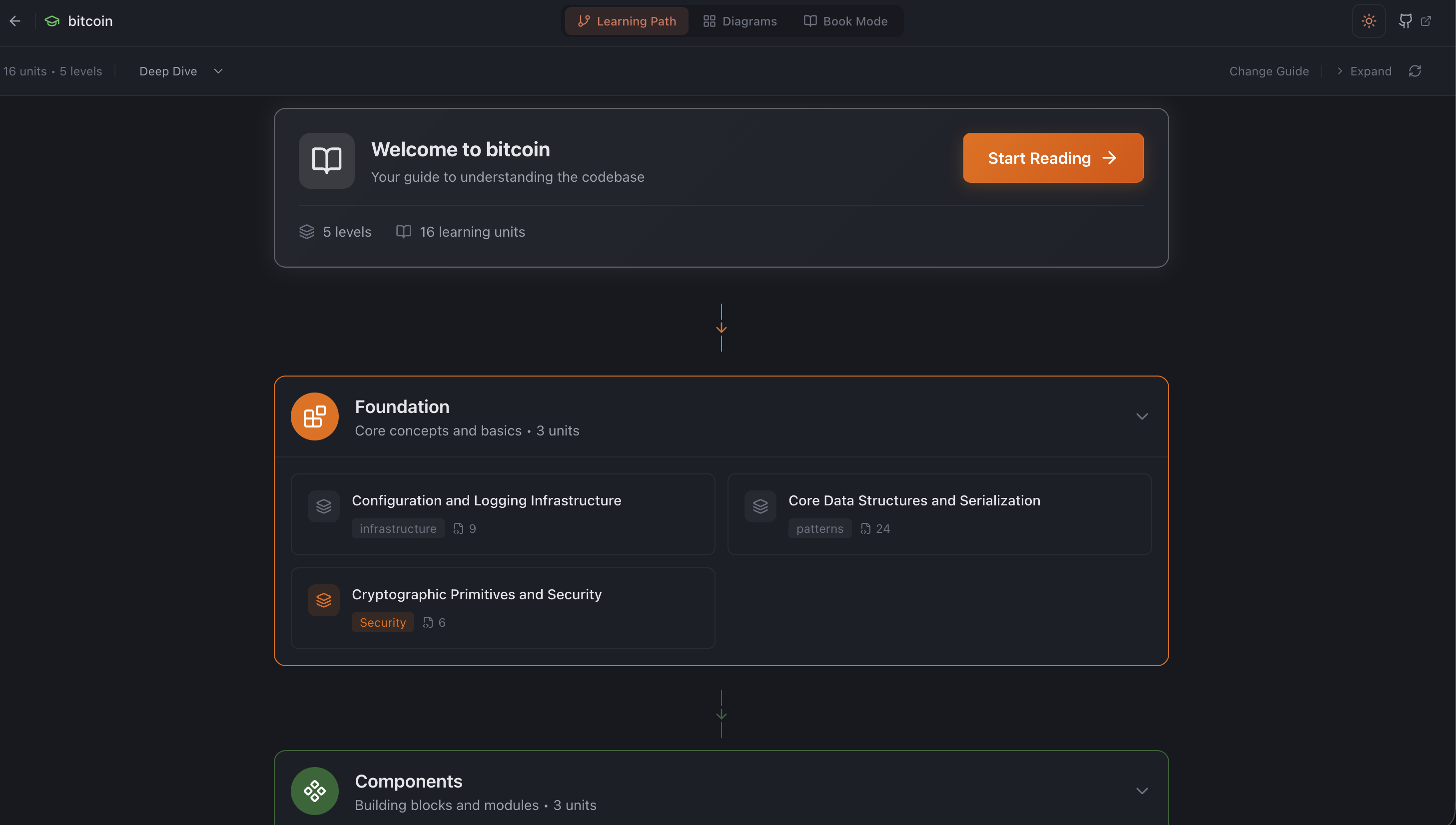Open Core Data Structures and Serialization unit
The width and height of the screenshot is (1456, 825).
[x=939, y=514]
